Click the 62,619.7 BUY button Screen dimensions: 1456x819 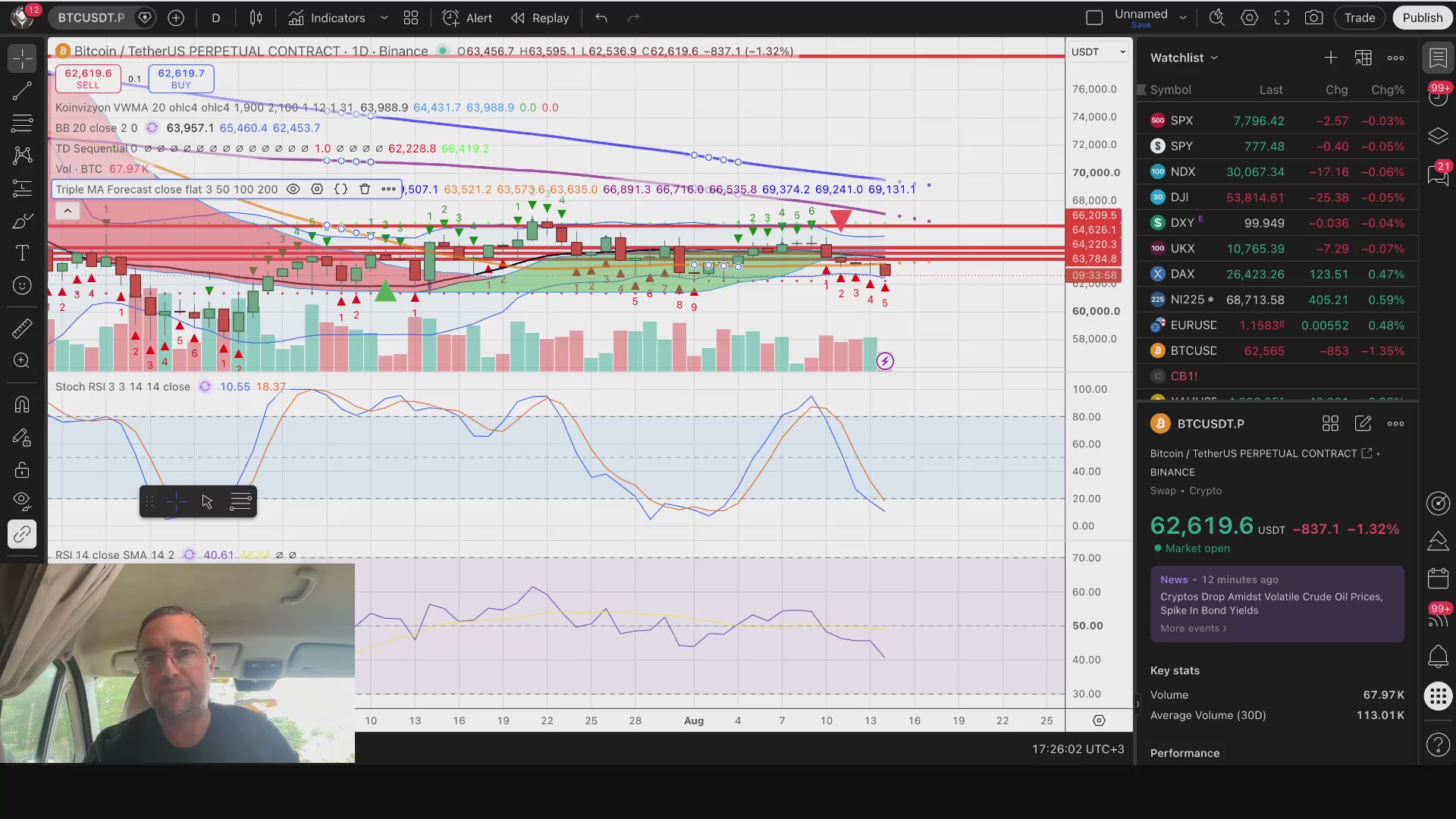tap(181, 79)
